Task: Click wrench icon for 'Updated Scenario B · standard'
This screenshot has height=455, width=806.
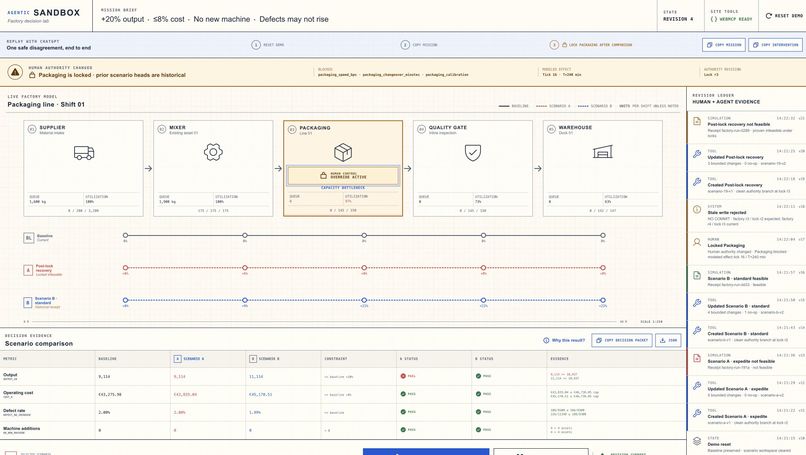Action: (x=697, y=303)
